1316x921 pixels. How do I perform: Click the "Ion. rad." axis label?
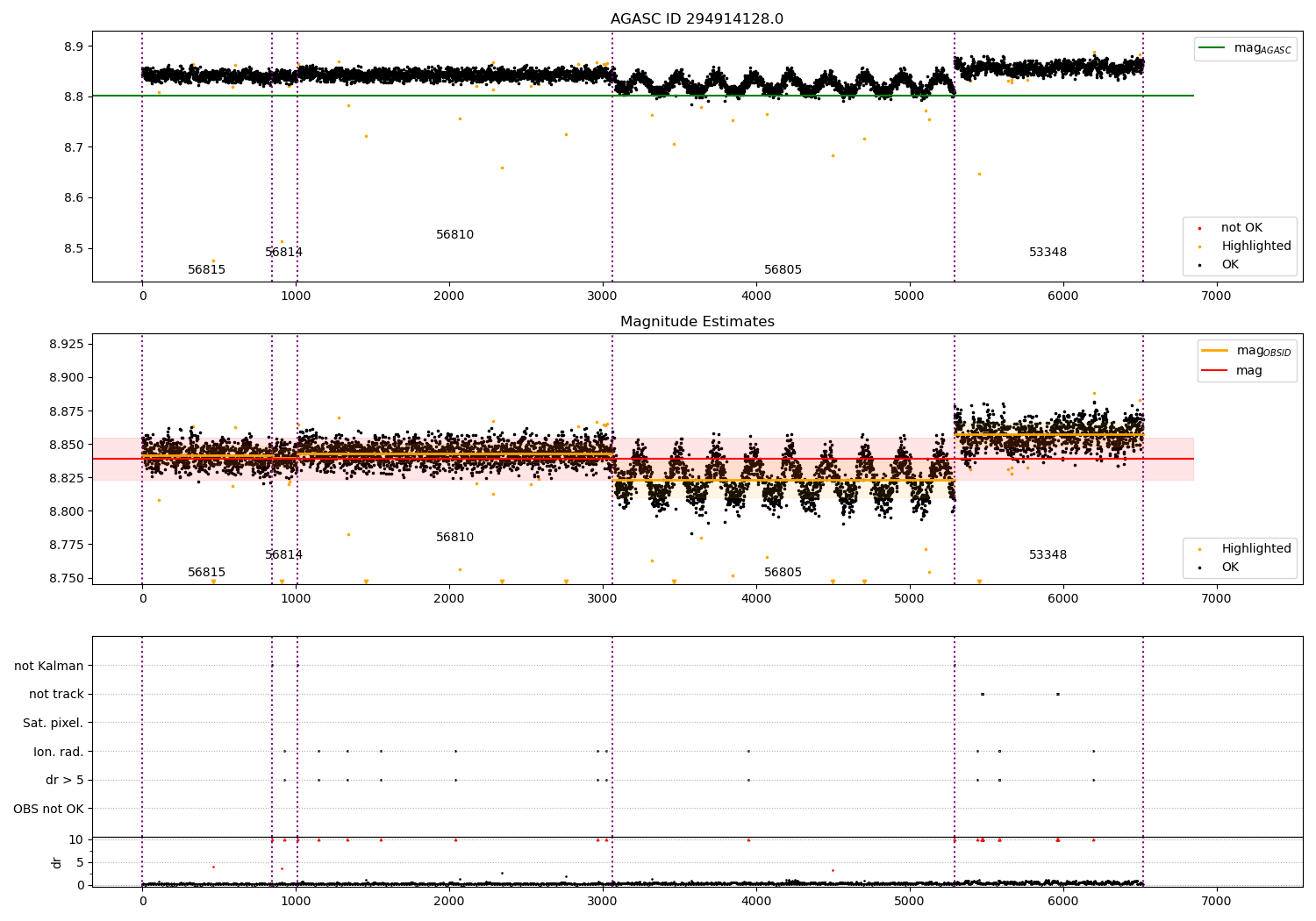(x=59, y=752)
